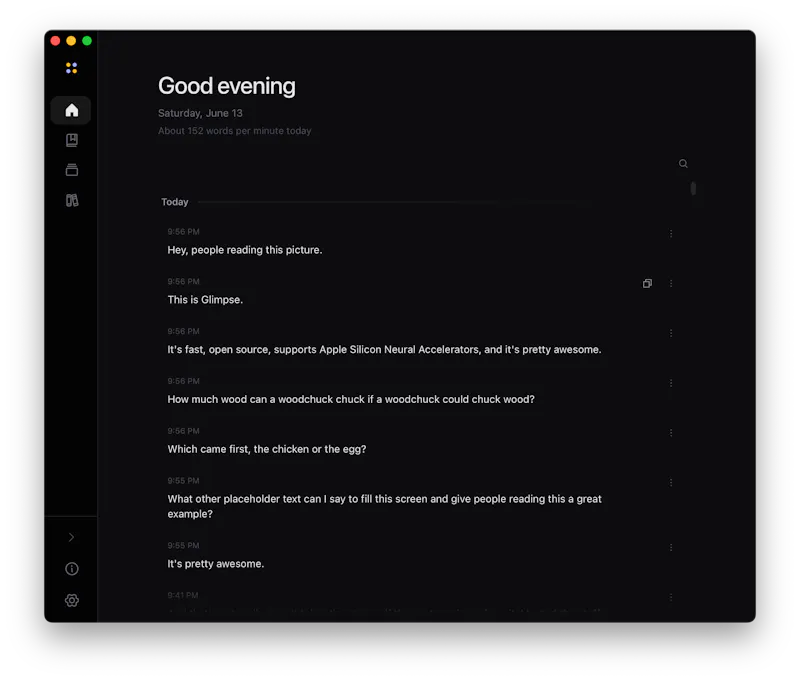Open options menu for the chicken or egg entry

pyautogui.click(x=671, y=433)
